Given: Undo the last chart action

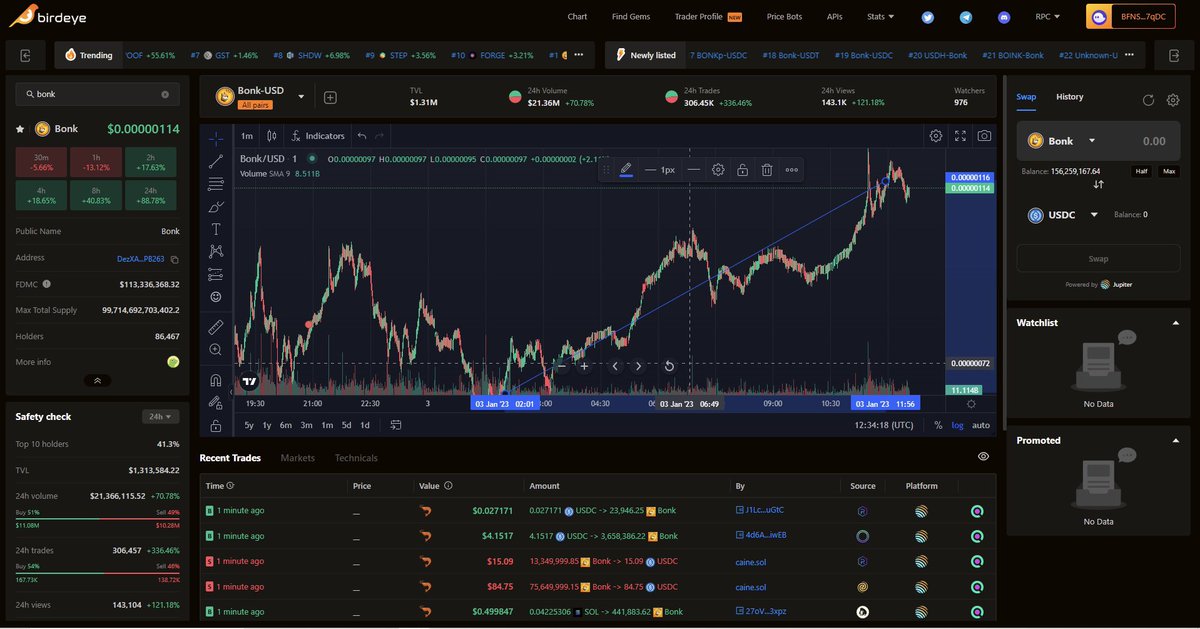Looking at the screenshot, I should click(x=362, y=136).
